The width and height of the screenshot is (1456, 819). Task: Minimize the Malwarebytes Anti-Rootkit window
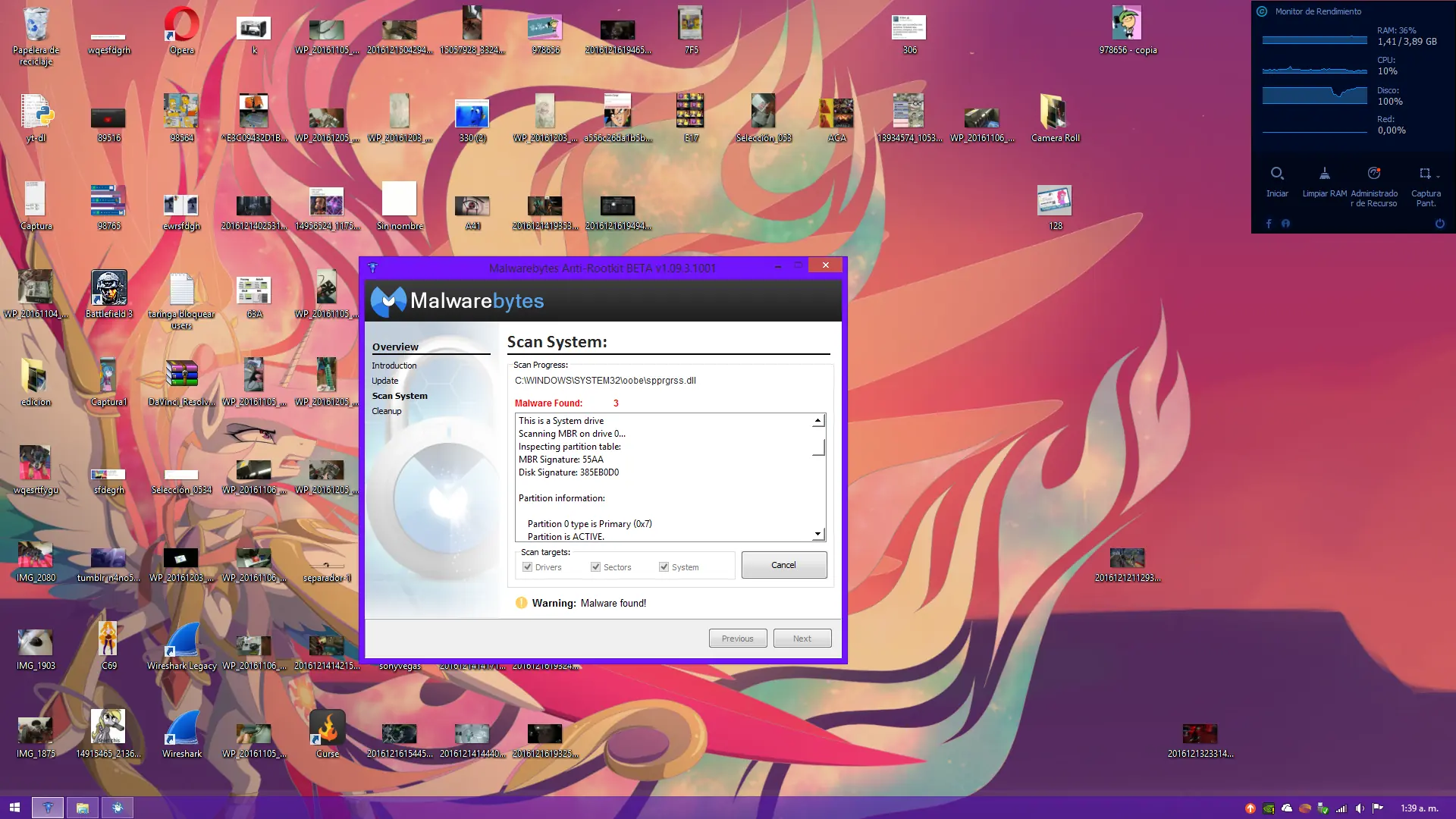(x=778, y=266)
